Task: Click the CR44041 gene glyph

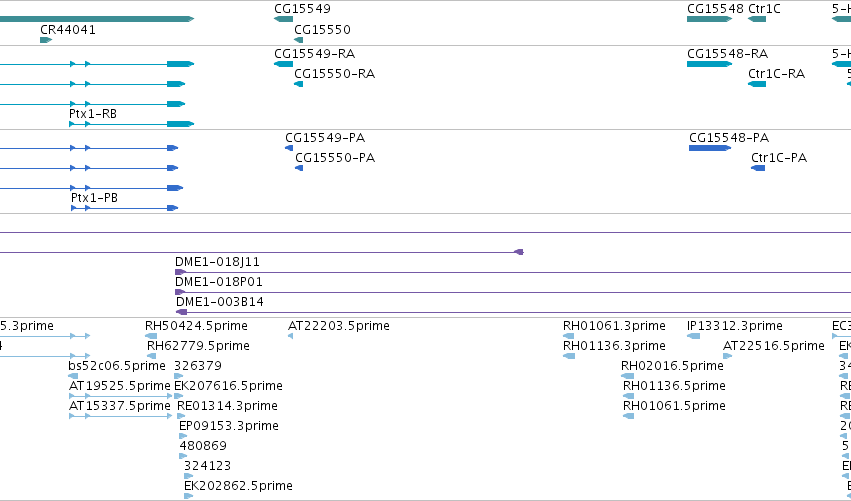Action: click(46, 40)
